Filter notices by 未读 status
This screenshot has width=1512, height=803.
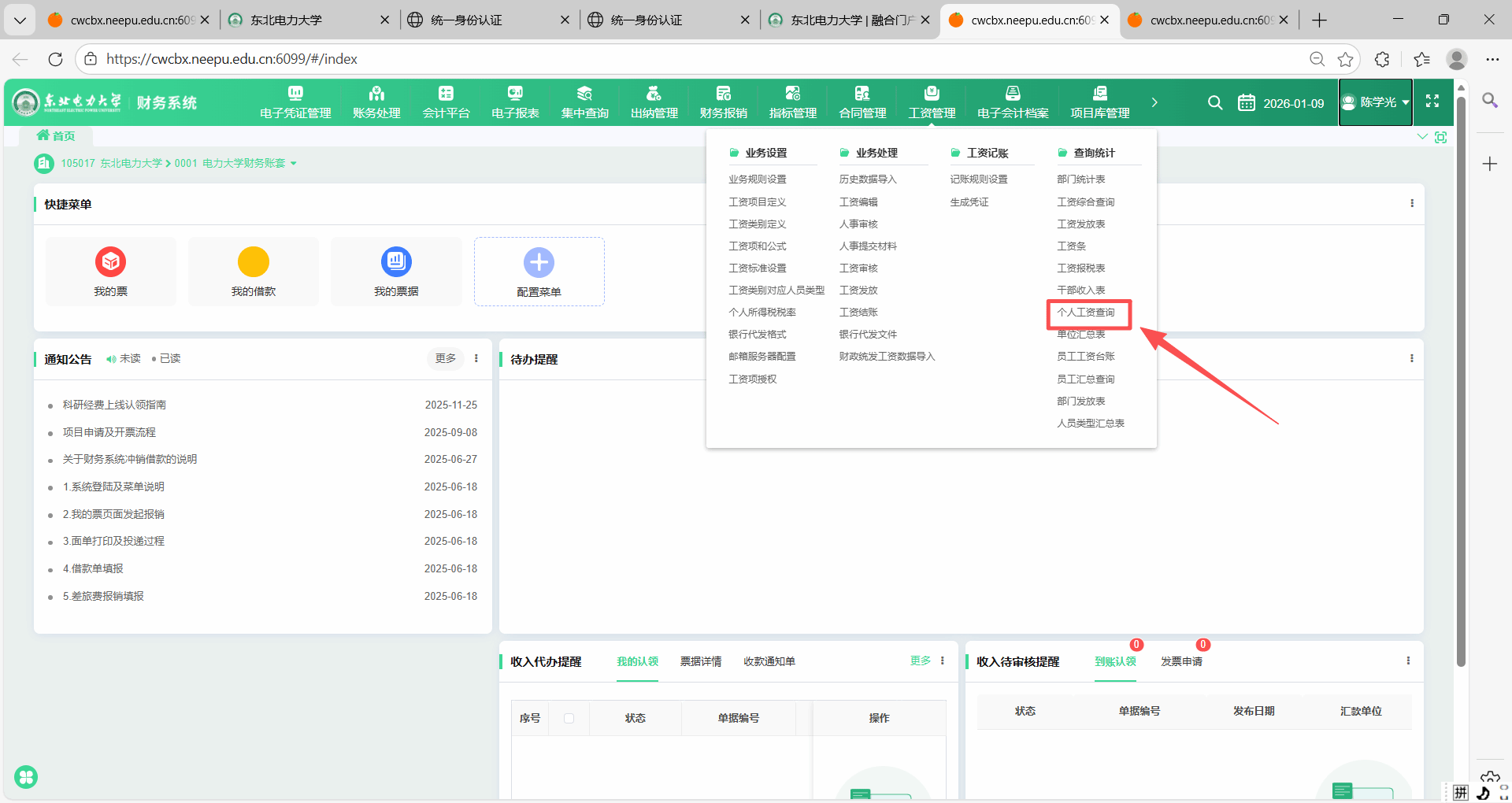click(x=124, y=359)
